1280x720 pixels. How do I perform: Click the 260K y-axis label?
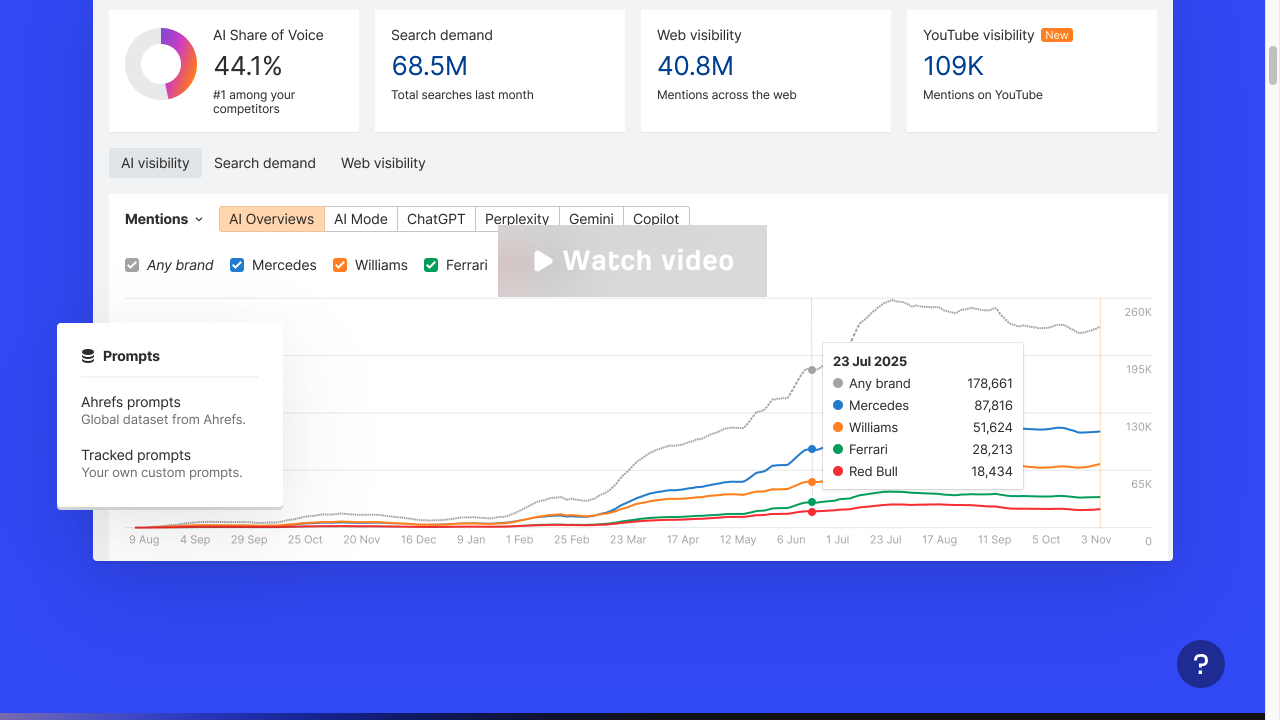[x=1138, y=312]
